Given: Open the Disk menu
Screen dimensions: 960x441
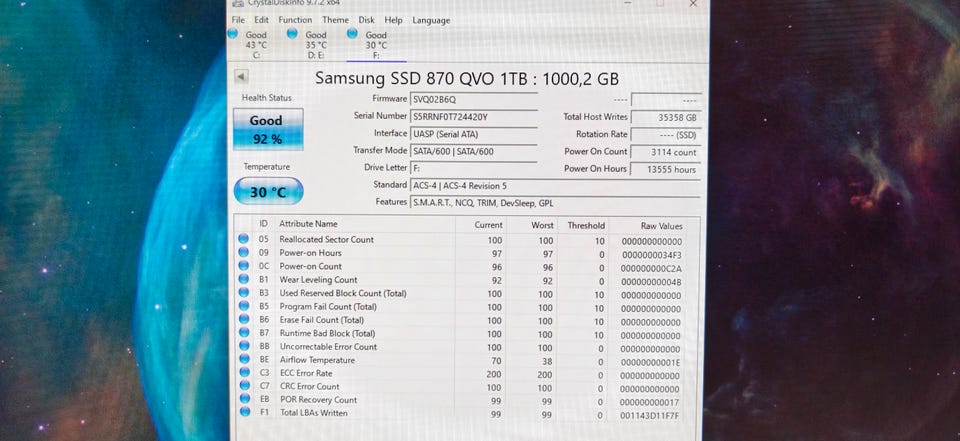Looking at the screenshot, I should [x=367, y=20].
